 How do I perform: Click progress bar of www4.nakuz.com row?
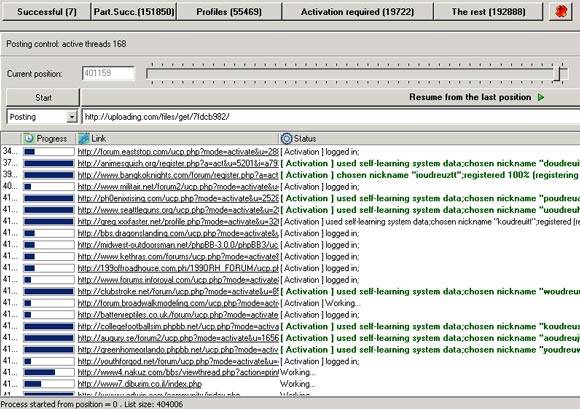[x=49, y=372]
